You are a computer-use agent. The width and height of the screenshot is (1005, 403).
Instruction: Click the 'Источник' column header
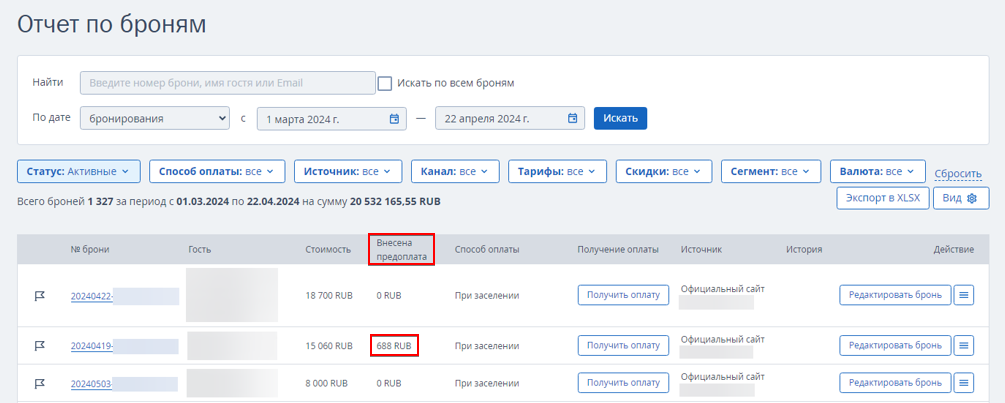[701, 249]
